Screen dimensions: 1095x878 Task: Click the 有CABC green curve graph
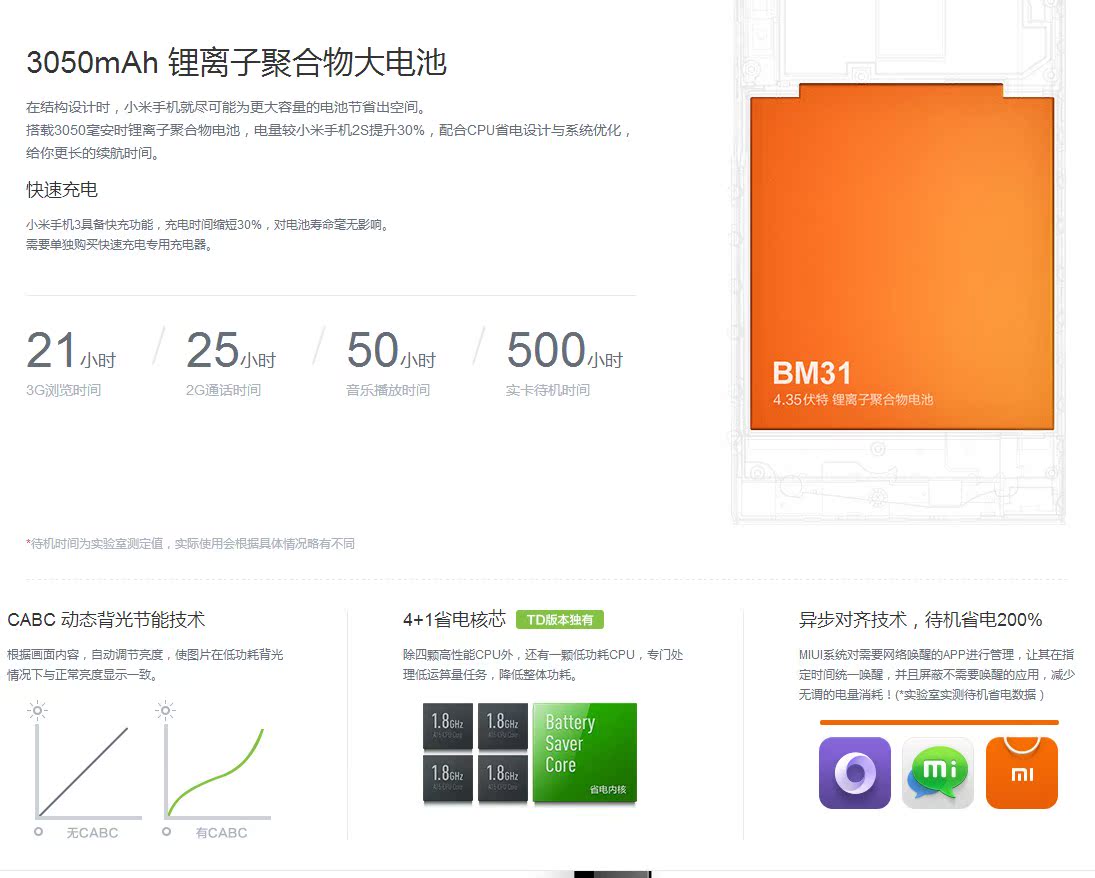(217, 771)
